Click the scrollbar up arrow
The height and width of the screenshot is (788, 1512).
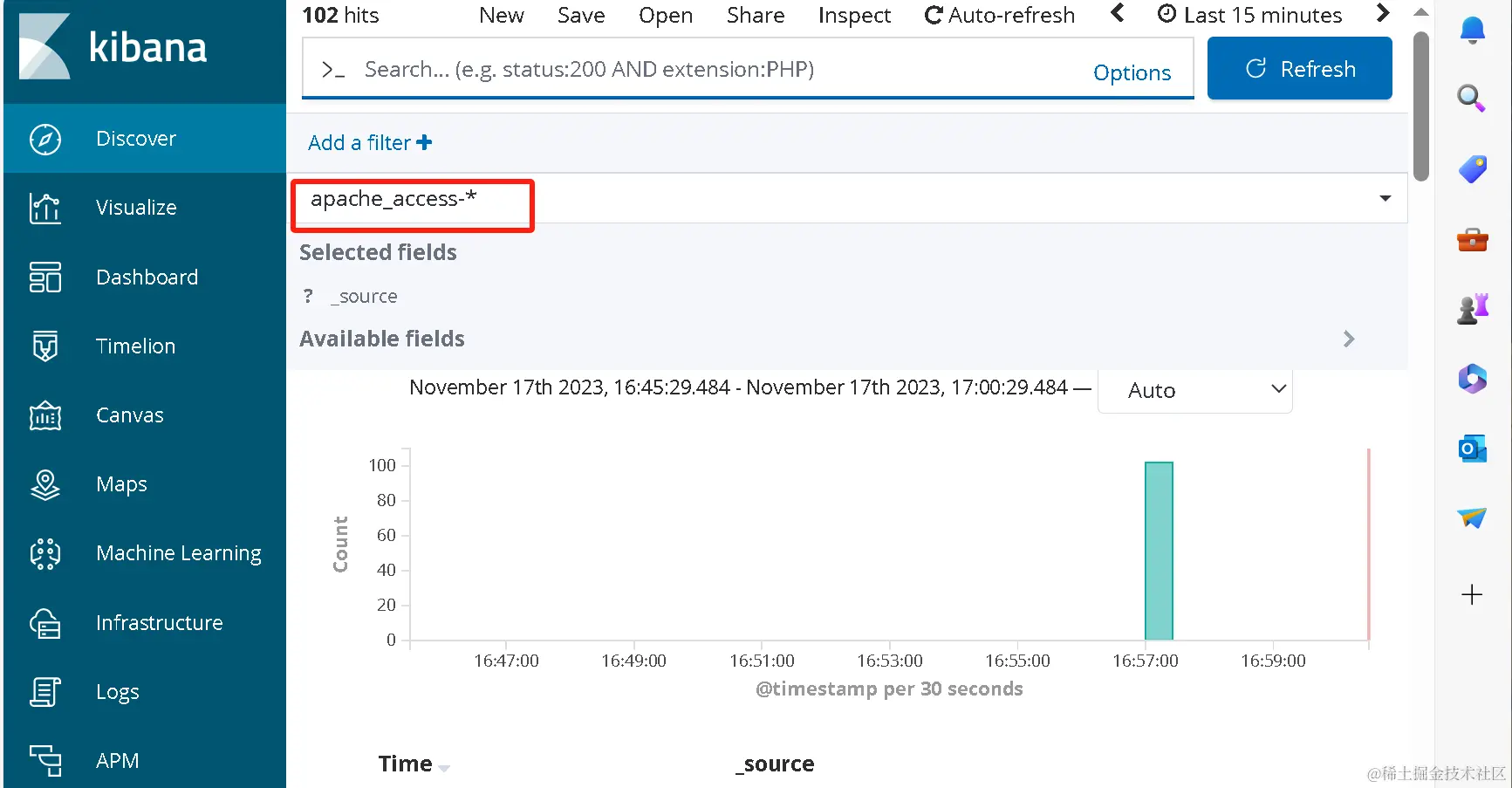pyautogui.click(x=1421, y=12)
